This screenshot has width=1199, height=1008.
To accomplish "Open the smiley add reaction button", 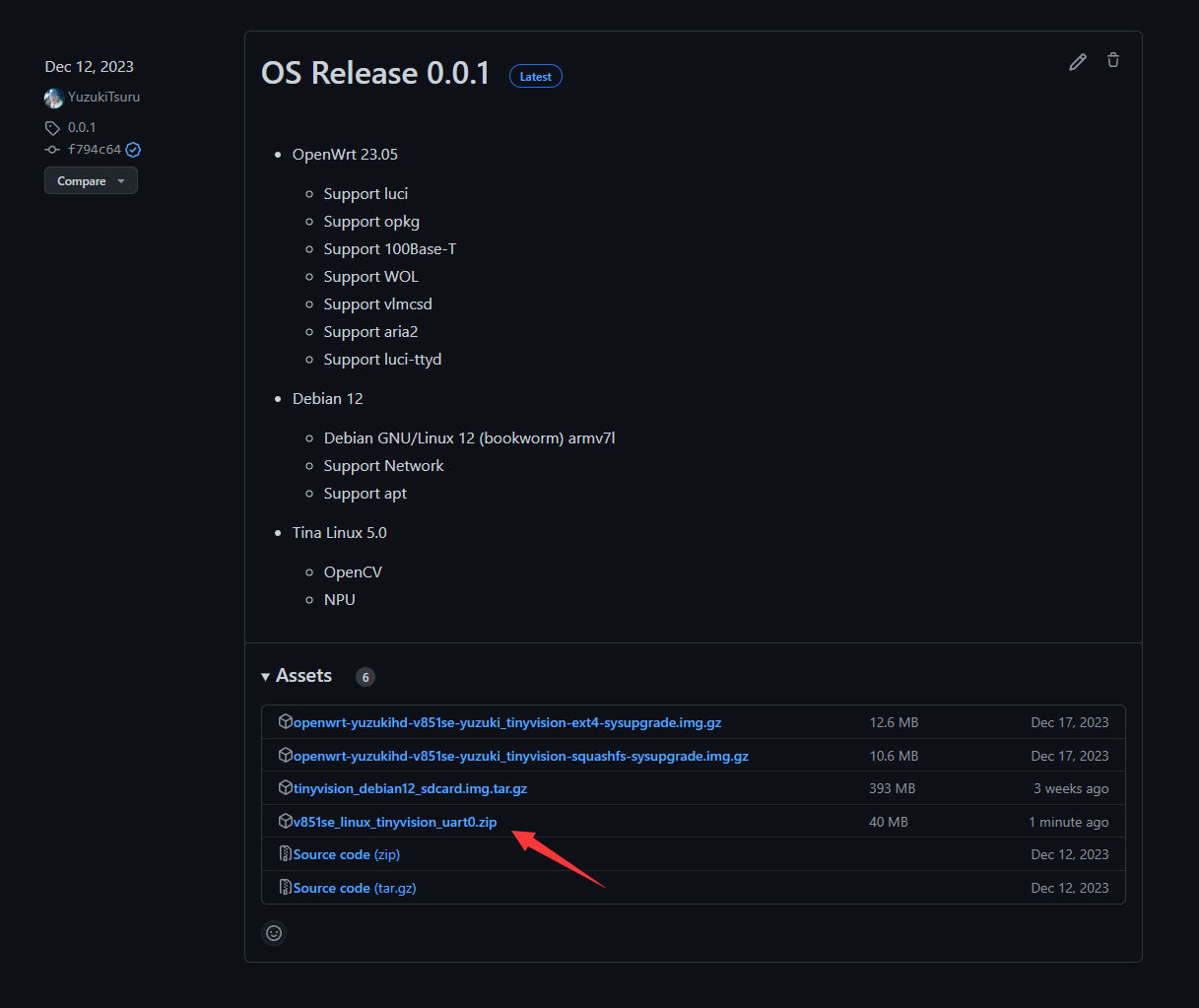I will click(274, 933).
